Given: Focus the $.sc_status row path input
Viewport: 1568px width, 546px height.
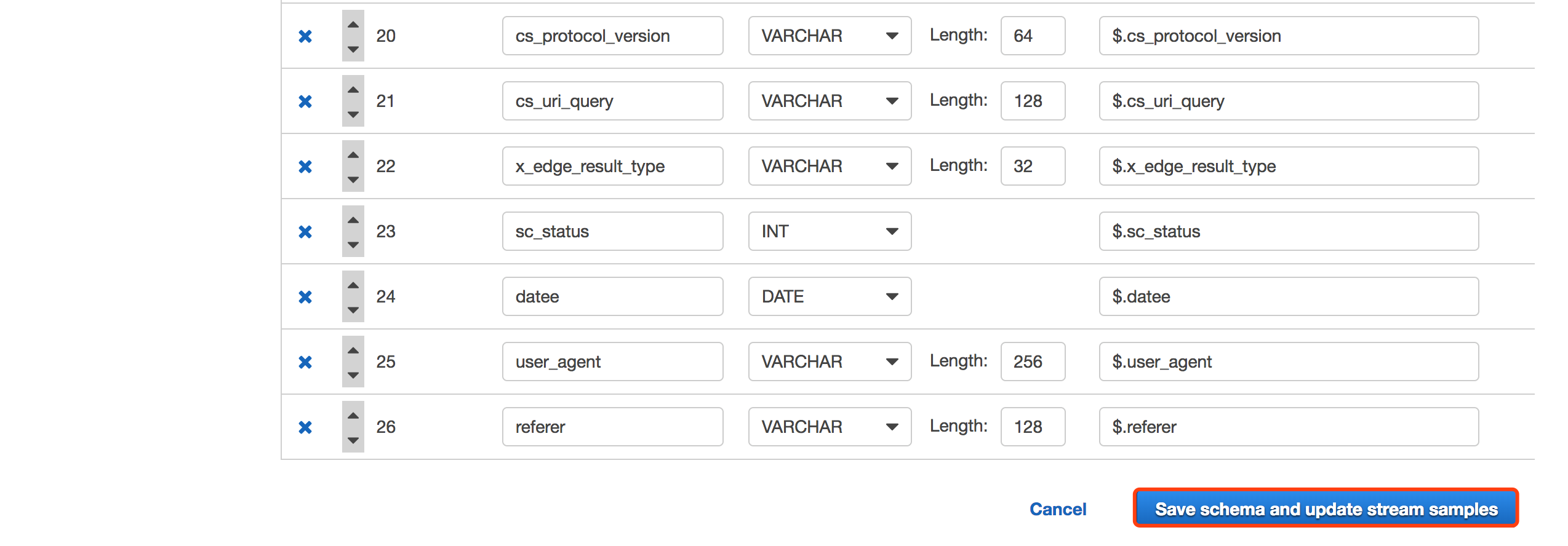Looking at the screenshot, I should click(1288, 231).
